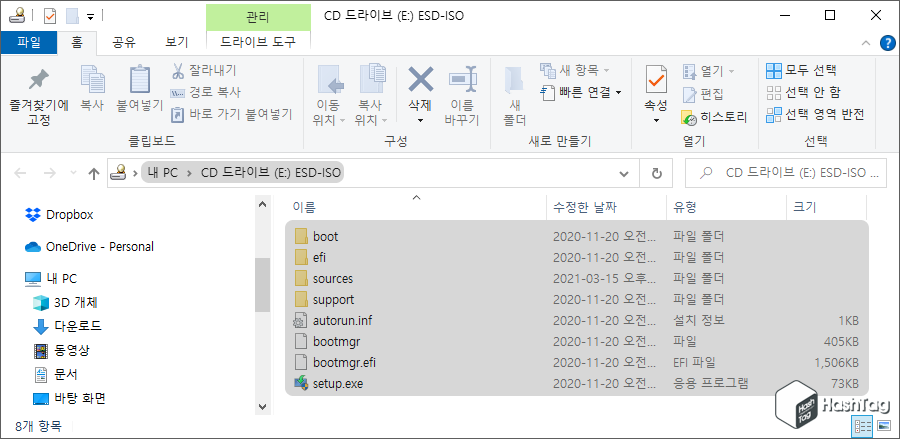Select the efi folder
The height and width of the screenshot is (439, 900).
pyautogui.click(x=577, y=257)
